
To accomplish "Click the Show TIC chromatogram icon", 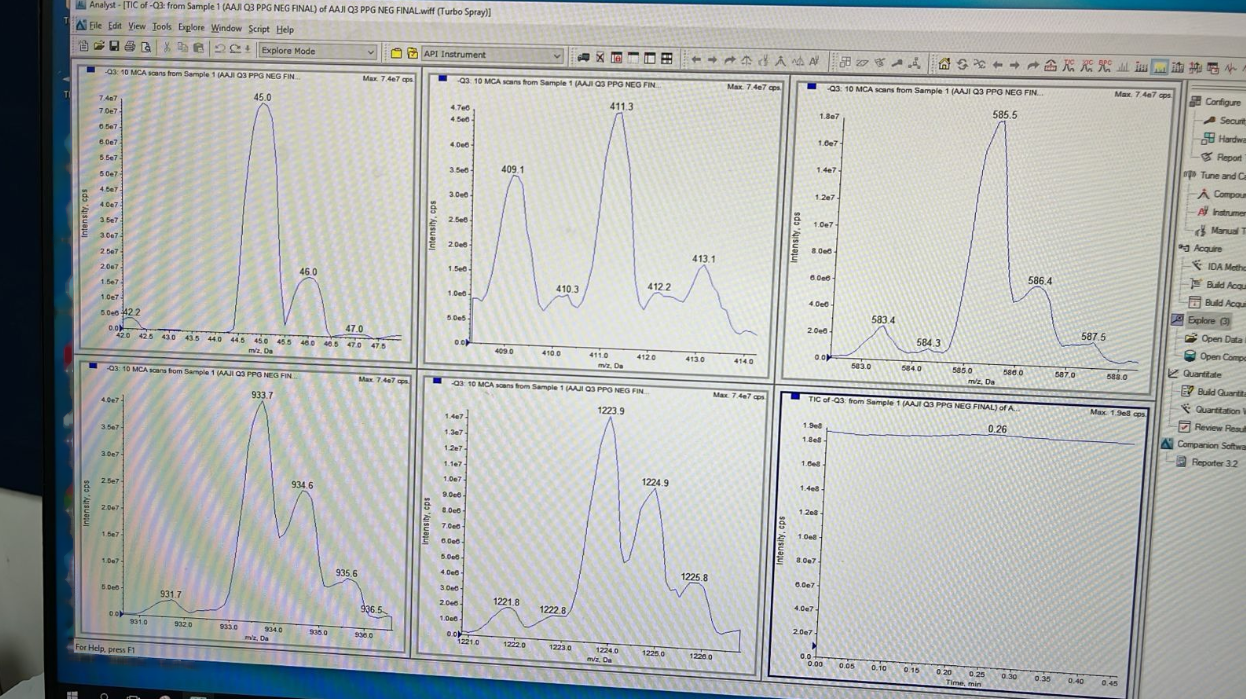I will pos(1068,66).
